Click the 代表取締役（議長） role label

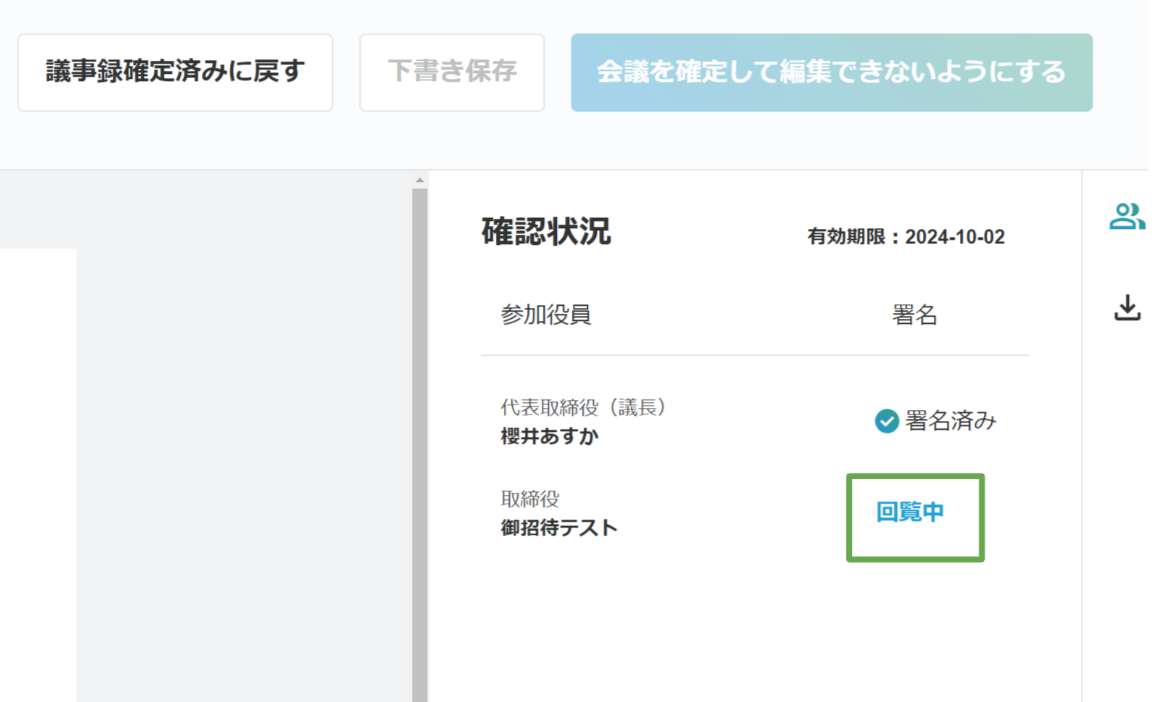pyautogui.click(x=584, y=407)
